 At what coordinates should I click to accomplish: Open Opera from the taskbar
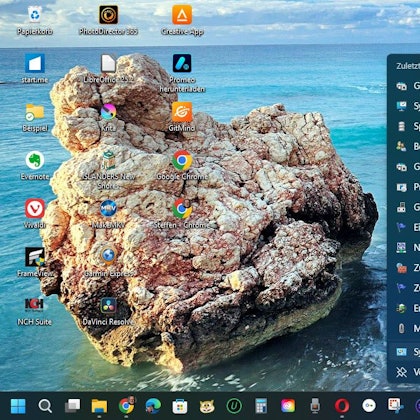tap(342, 406)
